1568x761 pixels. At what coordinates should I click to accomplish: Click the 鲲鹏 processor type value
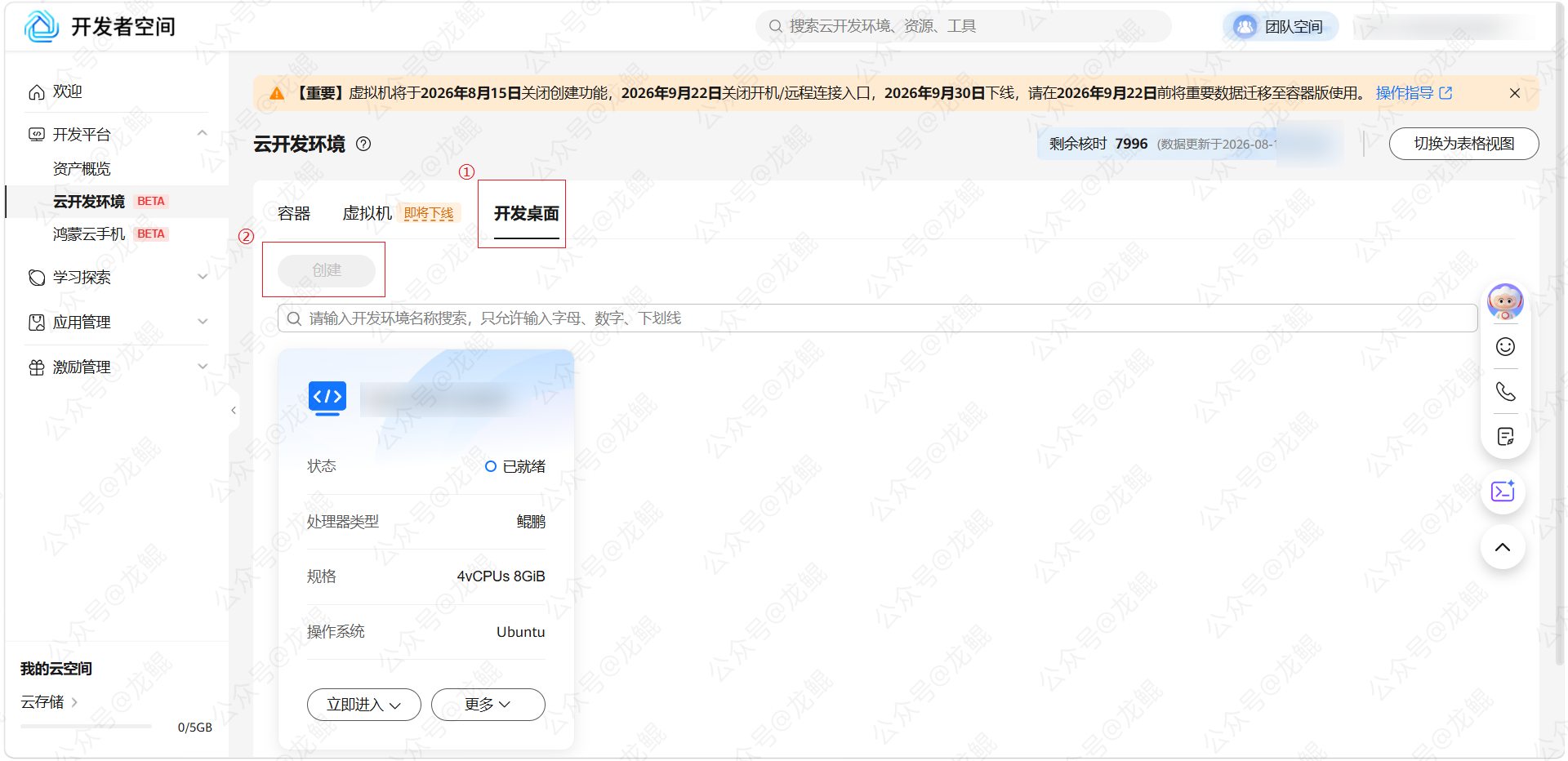(531, 521)
